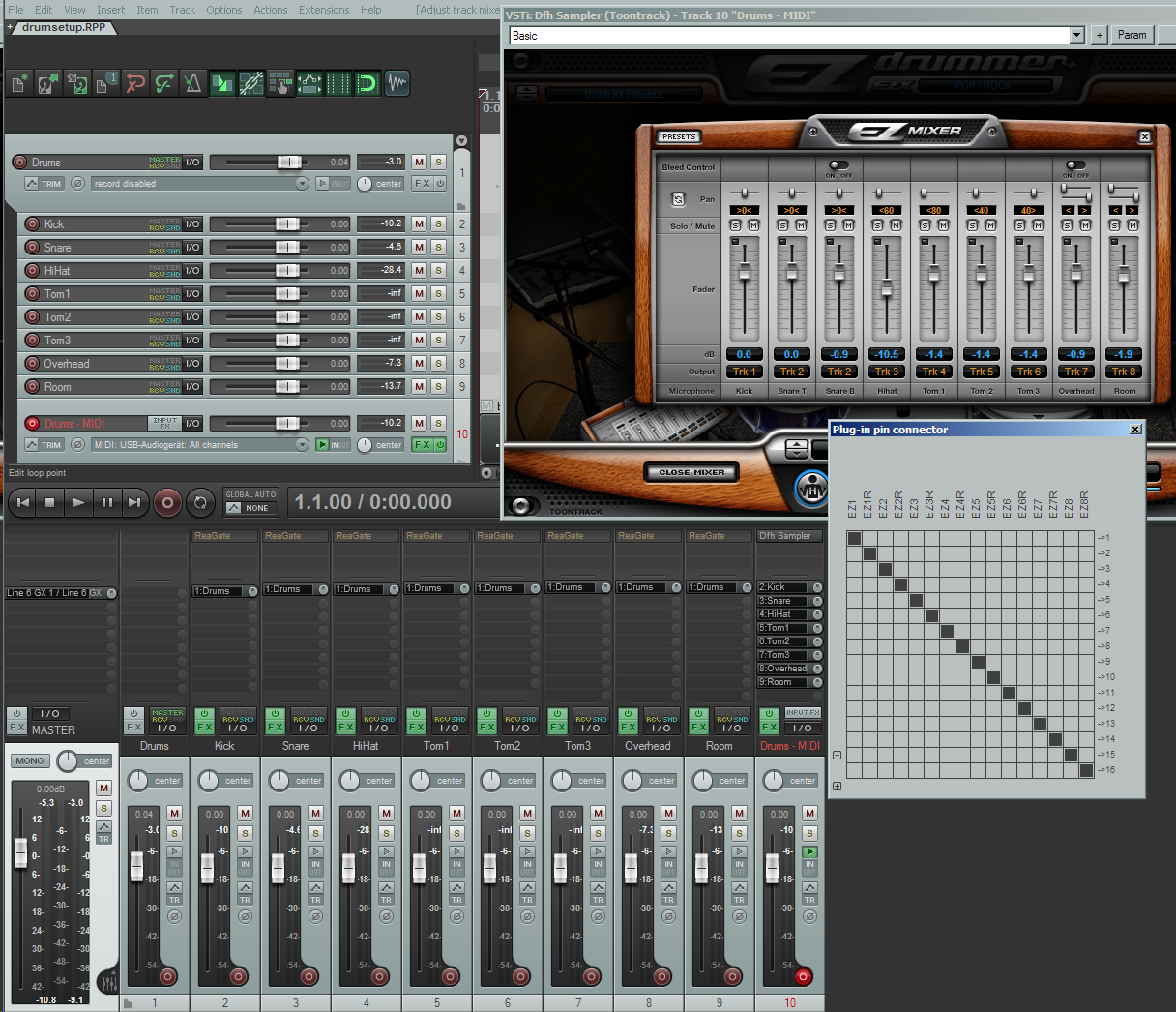
Task: Click the phase invert icon on Drums track
Action: pyautogui.click(x=77, y=184)
